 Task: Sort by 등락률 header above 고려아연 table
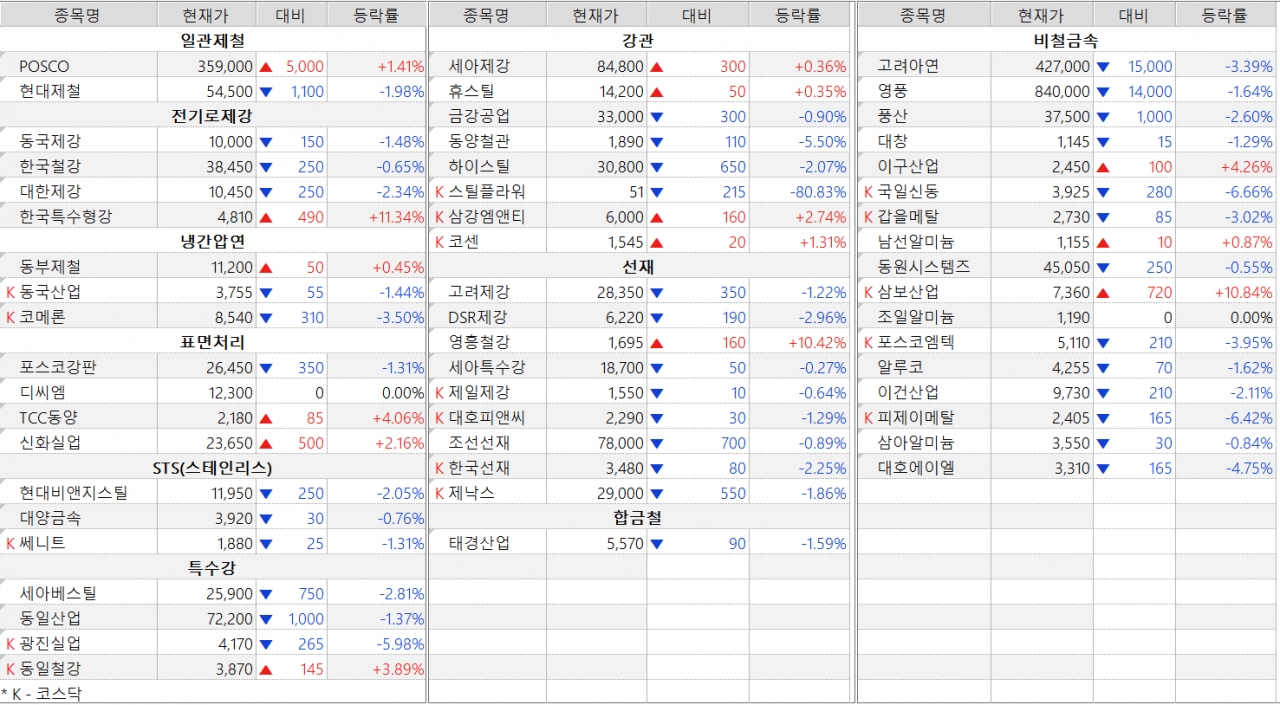(1226, 15)
